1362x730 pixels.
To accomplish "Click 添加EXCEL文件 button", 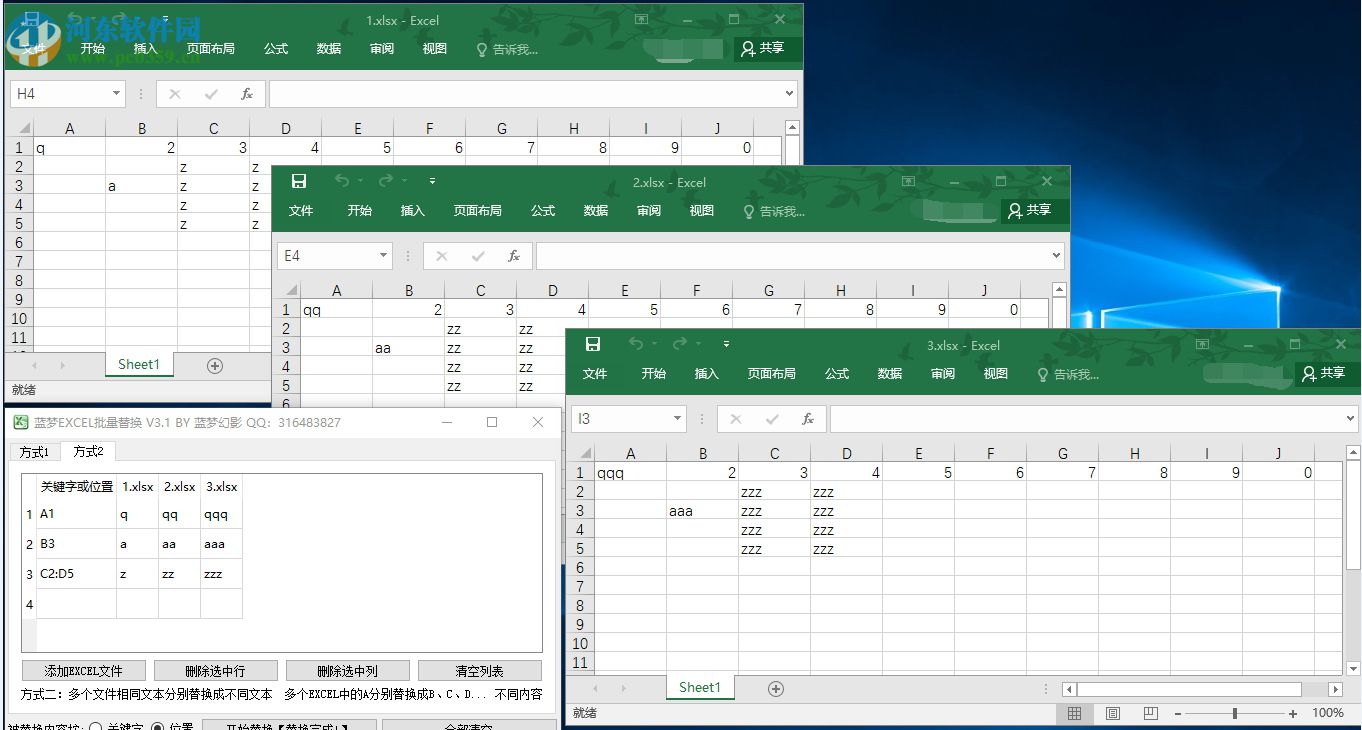I will click(x=84, y=671).
